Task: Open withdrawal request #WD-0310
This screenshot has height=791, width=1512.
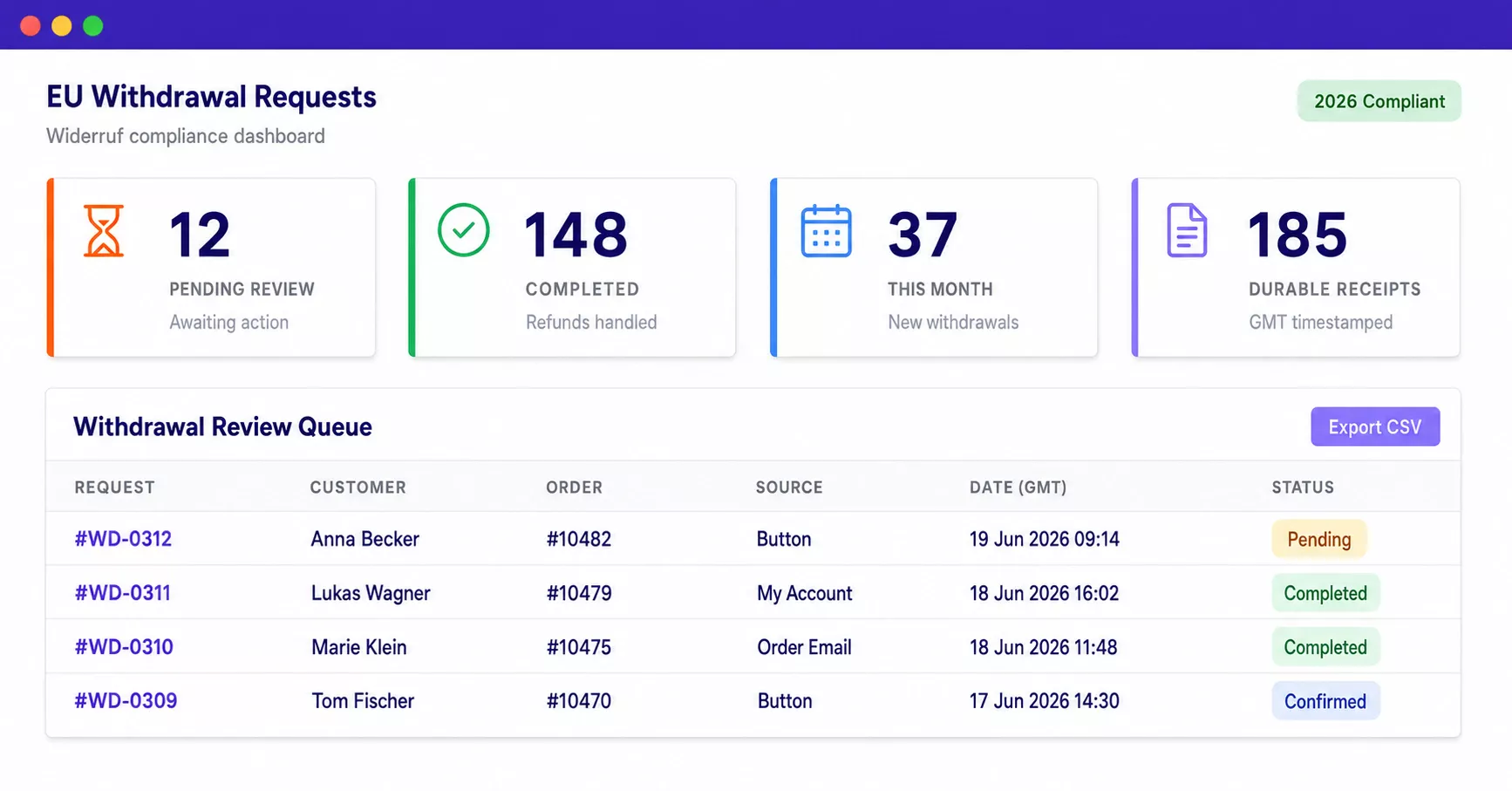Action: coord(124,647)
